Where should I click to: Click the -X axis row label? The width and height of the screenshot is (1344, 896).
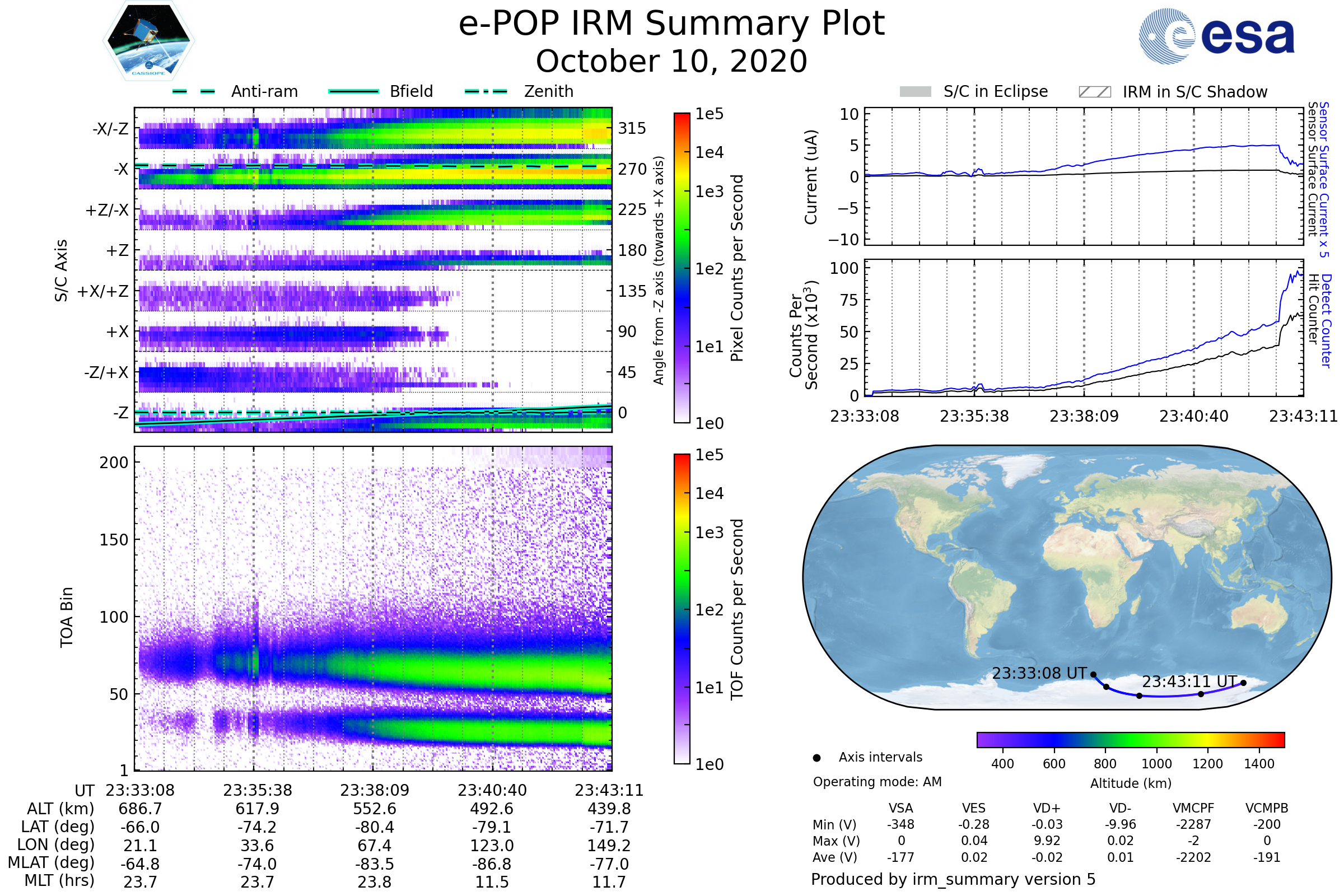pos(120,169)
